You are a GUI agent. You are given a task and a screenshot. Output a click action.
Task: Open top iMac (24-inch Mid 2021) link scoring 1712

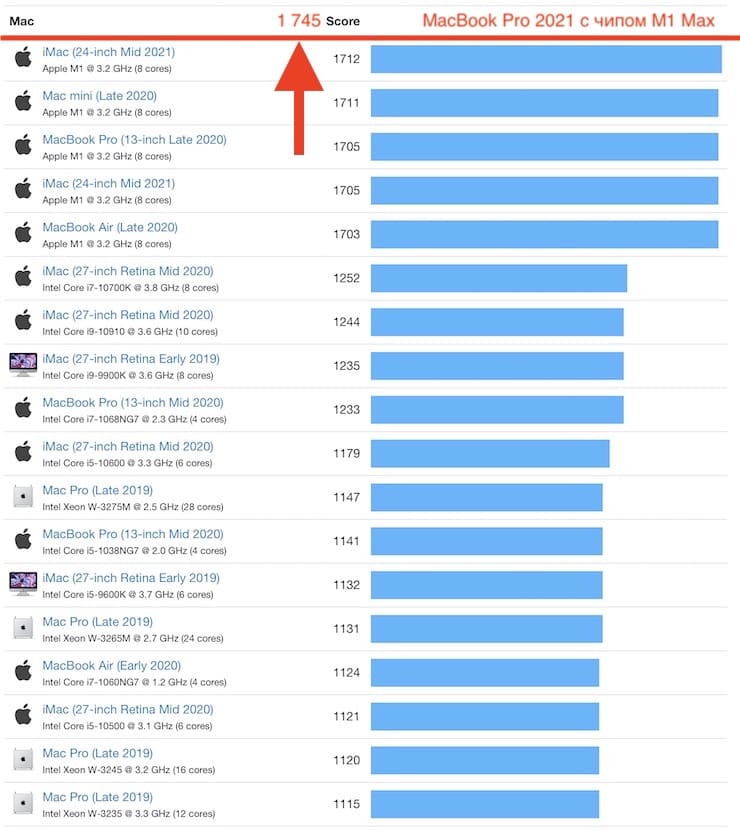point(109,52)
